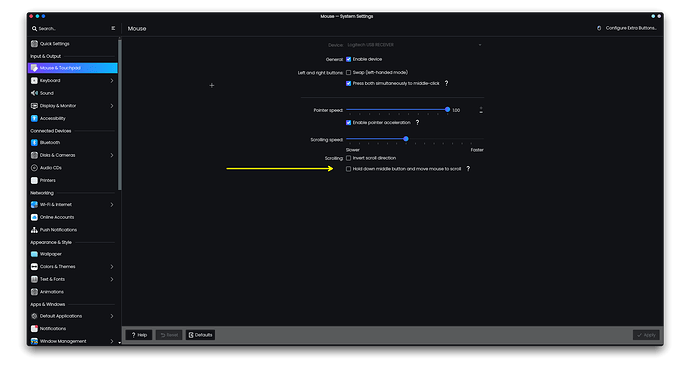Click the Help button

139,335
